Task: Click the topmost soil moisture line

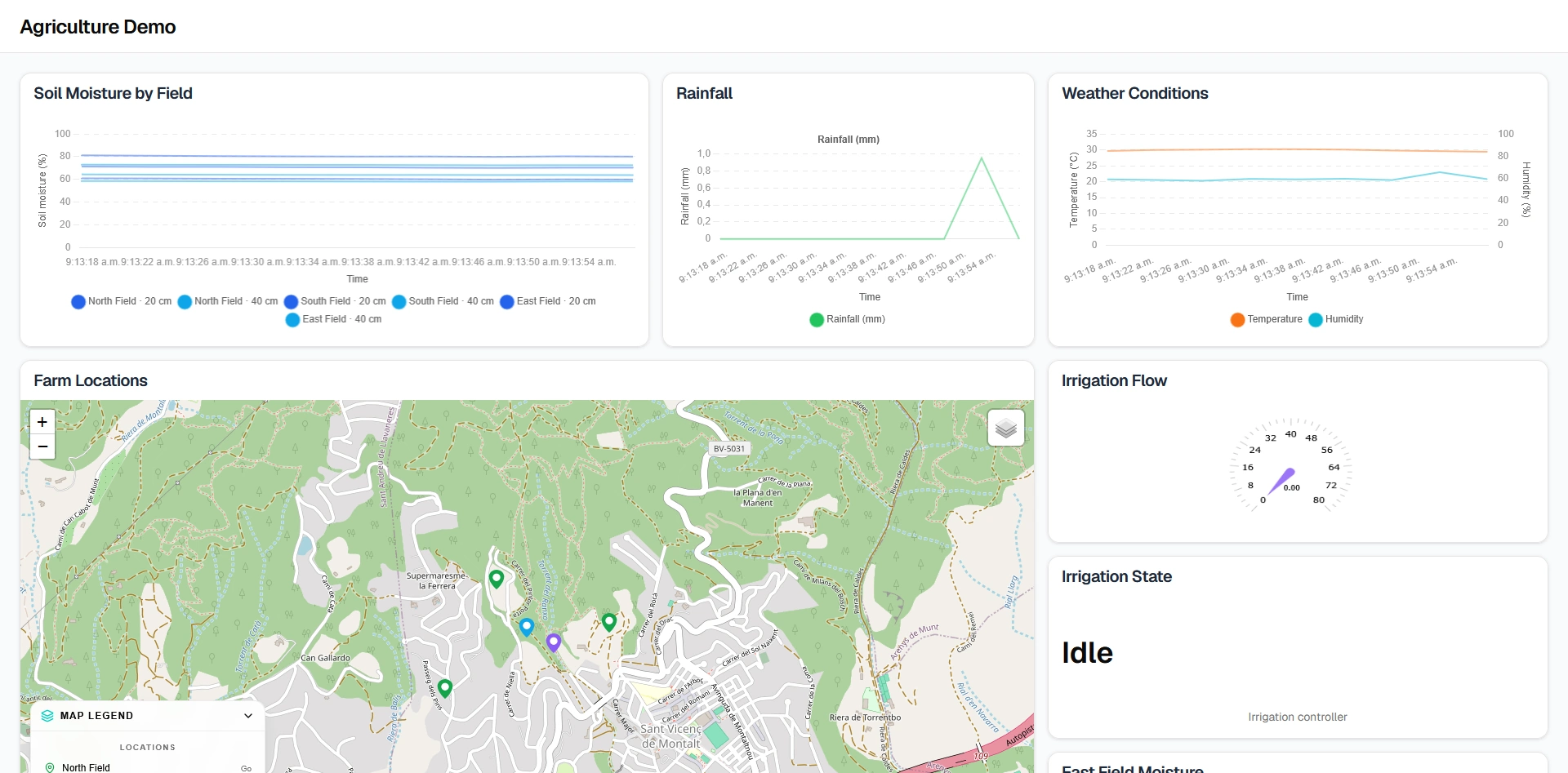Action: [x=357, y=156]
